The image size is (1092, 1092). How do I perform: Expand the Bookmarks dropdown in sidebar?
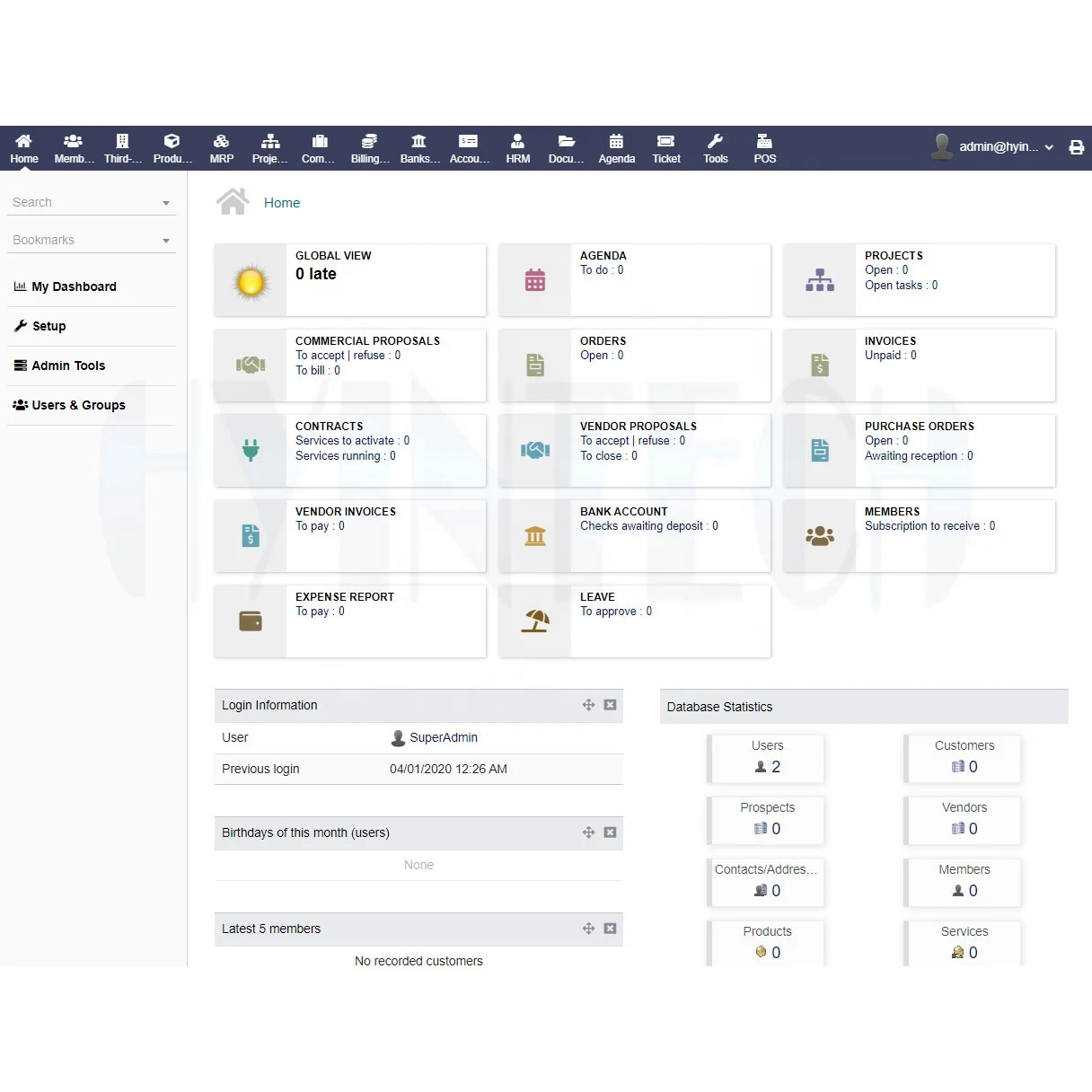point(166,241)
